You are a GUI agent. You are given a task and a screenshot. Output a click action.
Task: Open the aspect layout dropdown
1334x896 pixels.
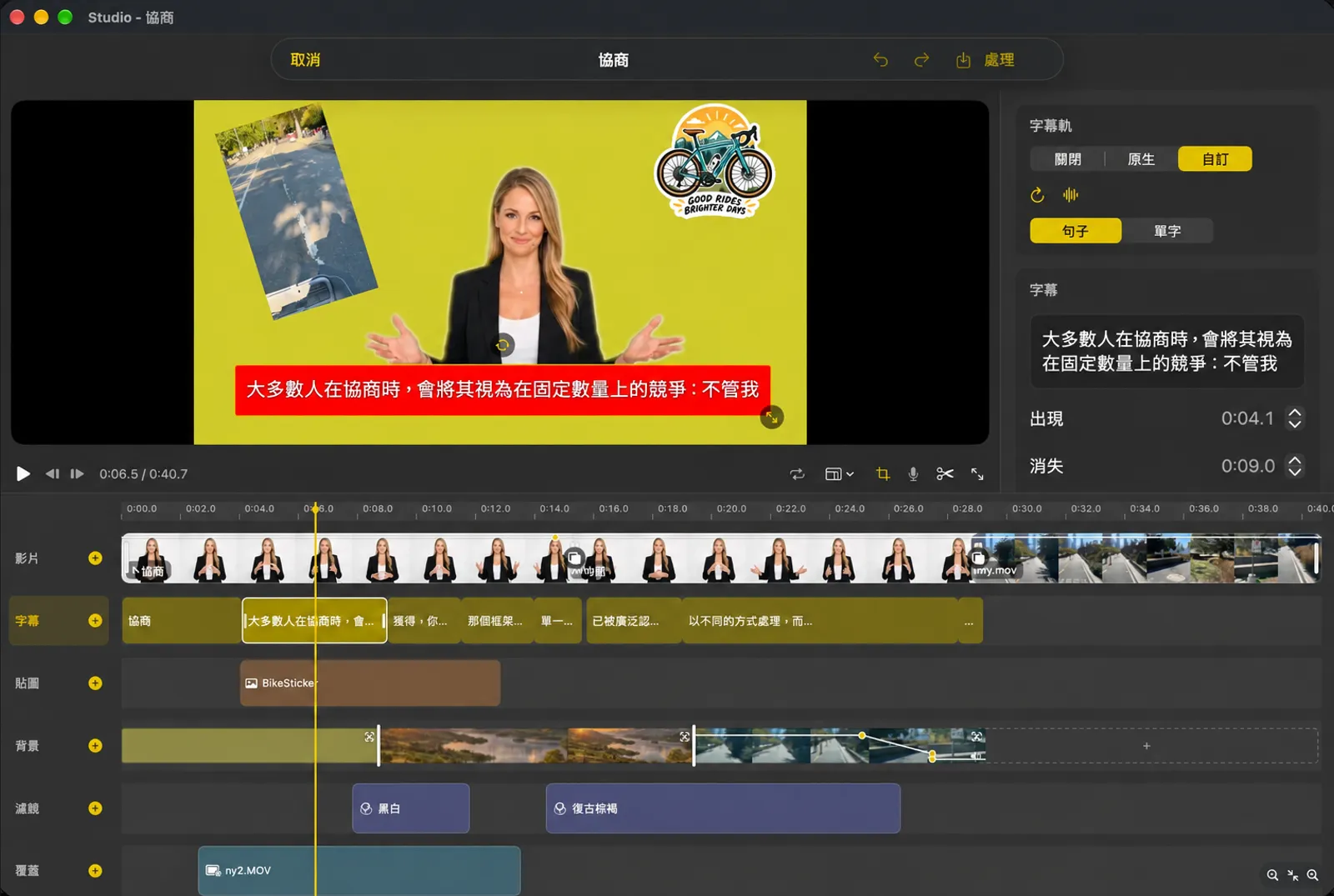point(839,473)
